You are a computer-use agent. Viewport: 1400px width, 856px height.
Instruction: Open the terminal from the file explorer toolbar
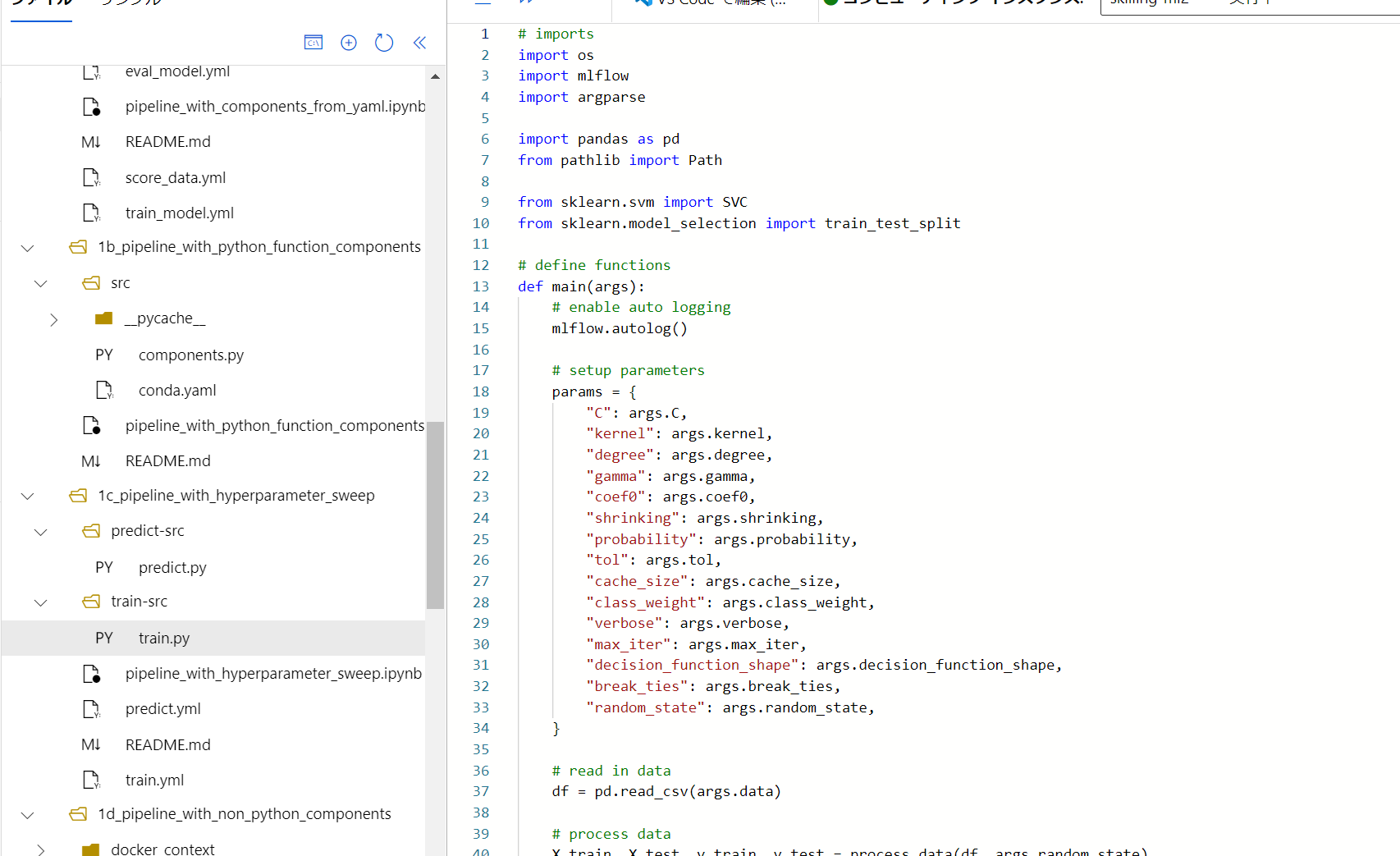coord(313,43)
